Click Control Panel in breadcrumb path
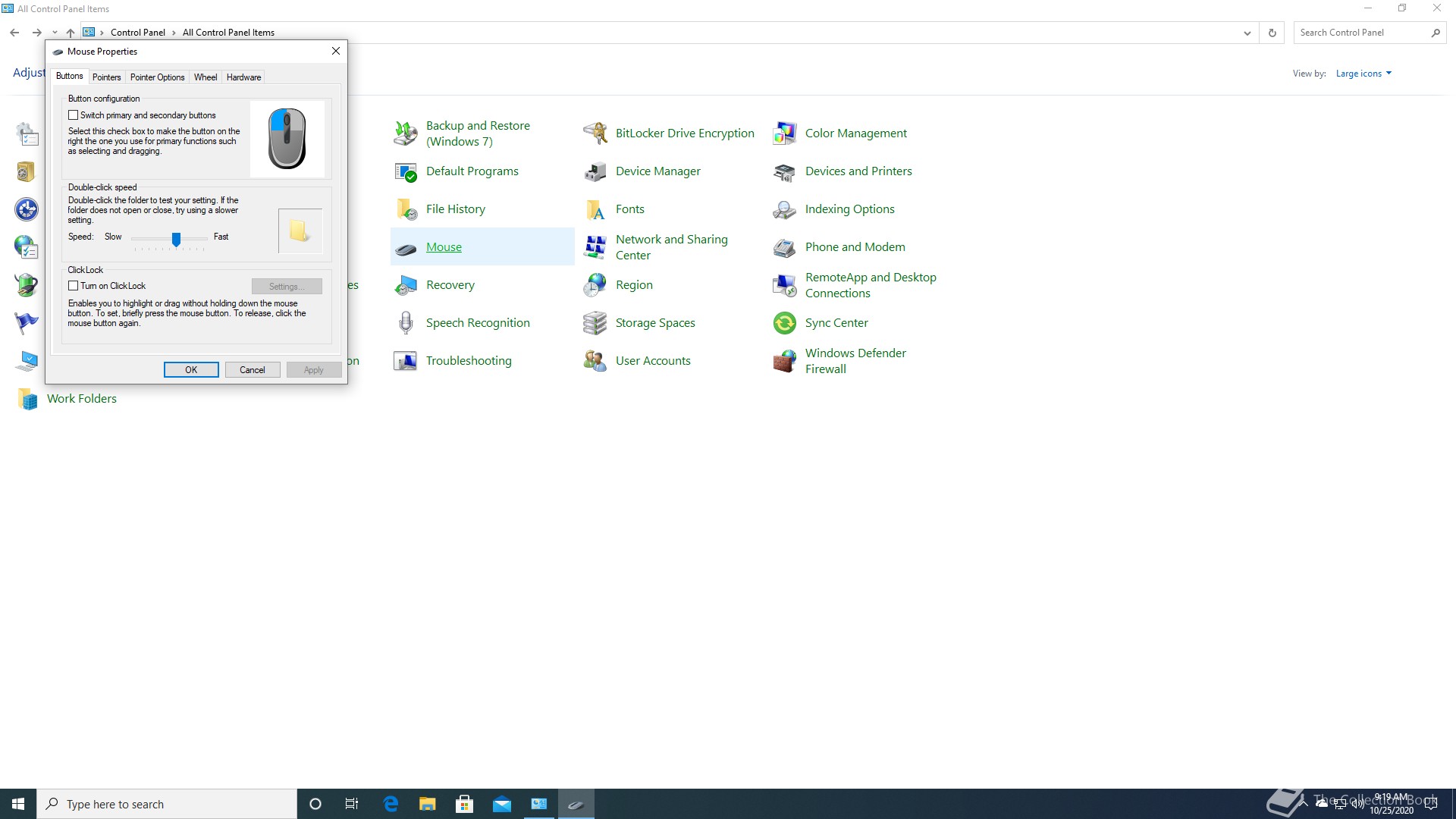Viewport: 1456px width, 819px height. (x=138, y=33)
